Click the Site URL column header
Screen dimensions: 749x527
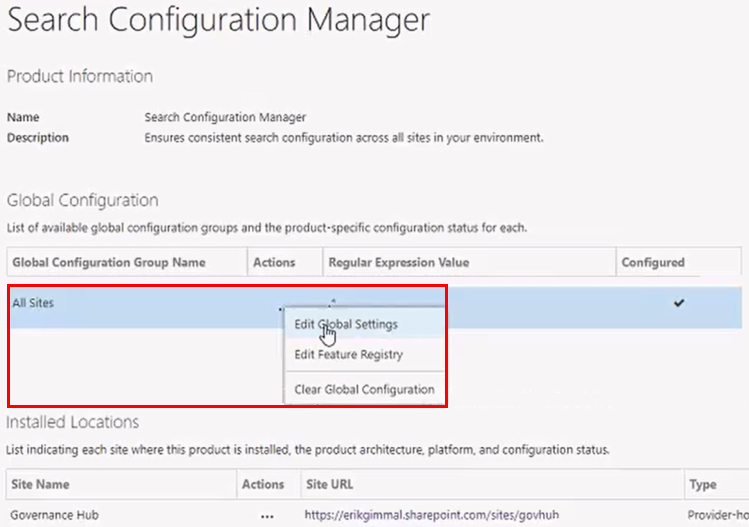(331, 484)
